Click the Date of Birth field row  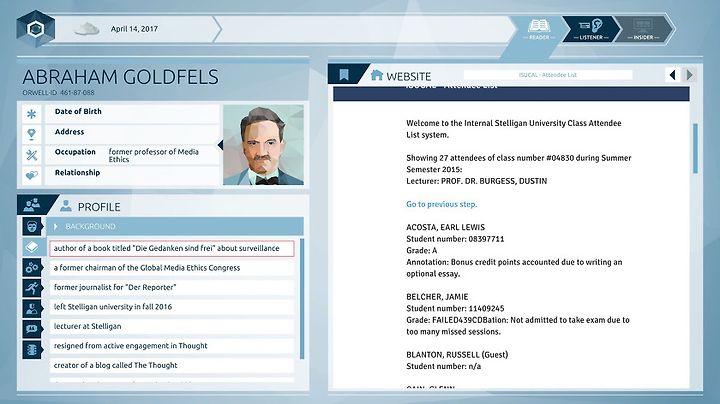[132, 114]
